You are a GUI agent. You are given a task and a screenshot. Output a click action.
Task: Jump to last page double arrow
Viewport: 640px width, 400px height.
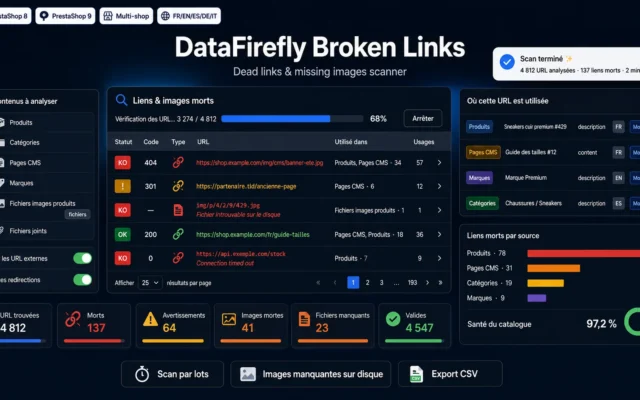coord(440,282)
